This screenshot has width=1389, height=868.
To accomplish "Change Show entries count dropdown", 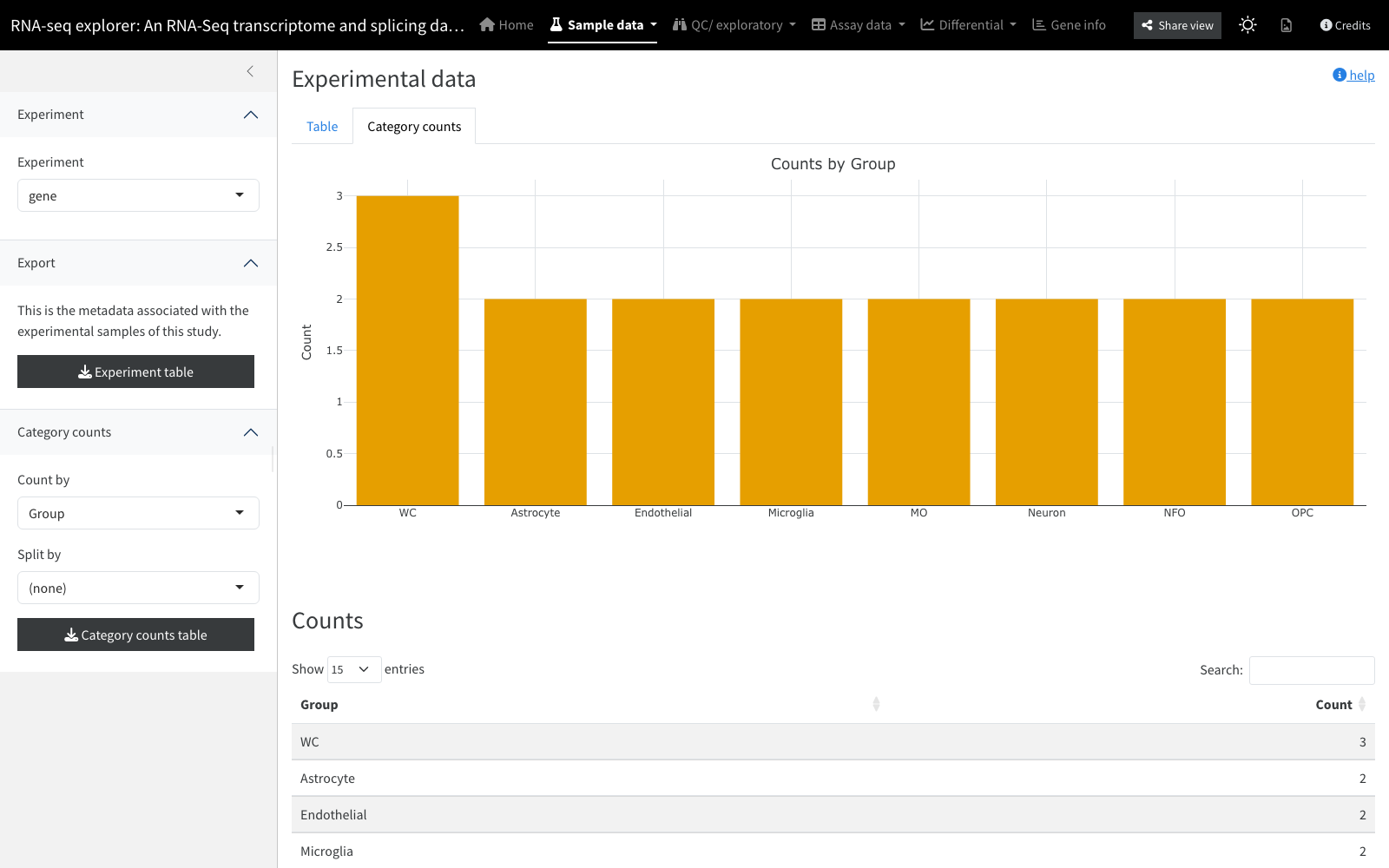I will (354, 669).
